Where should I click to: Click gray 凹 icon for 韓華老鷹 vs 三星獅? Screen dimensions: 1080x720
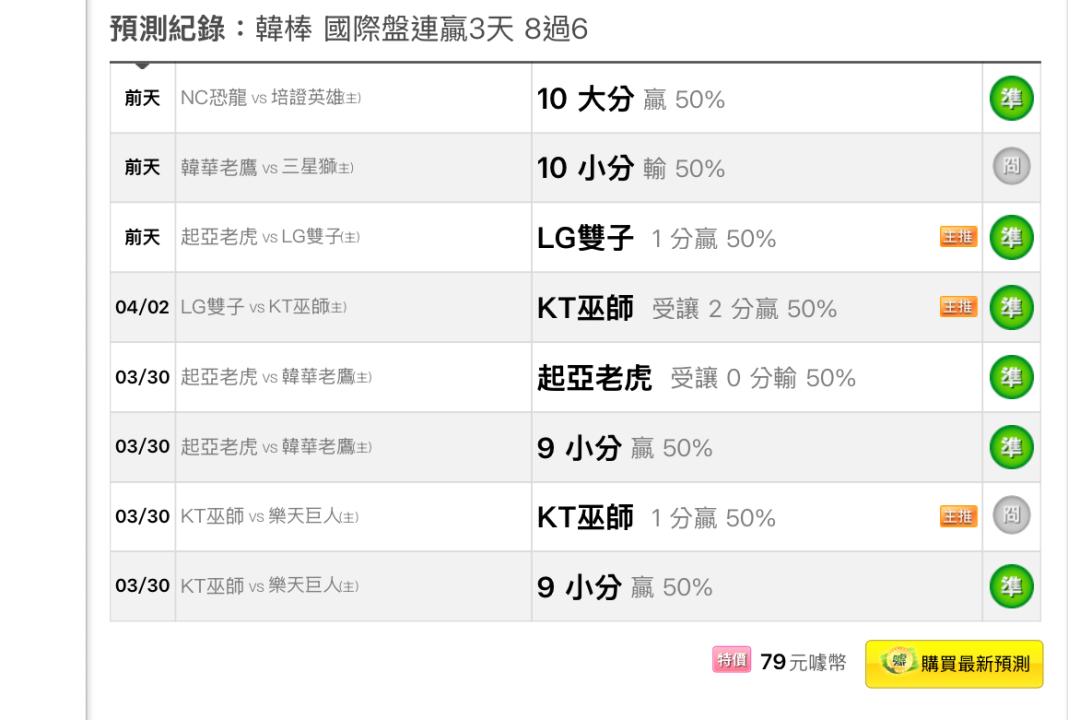point(1011,166)
